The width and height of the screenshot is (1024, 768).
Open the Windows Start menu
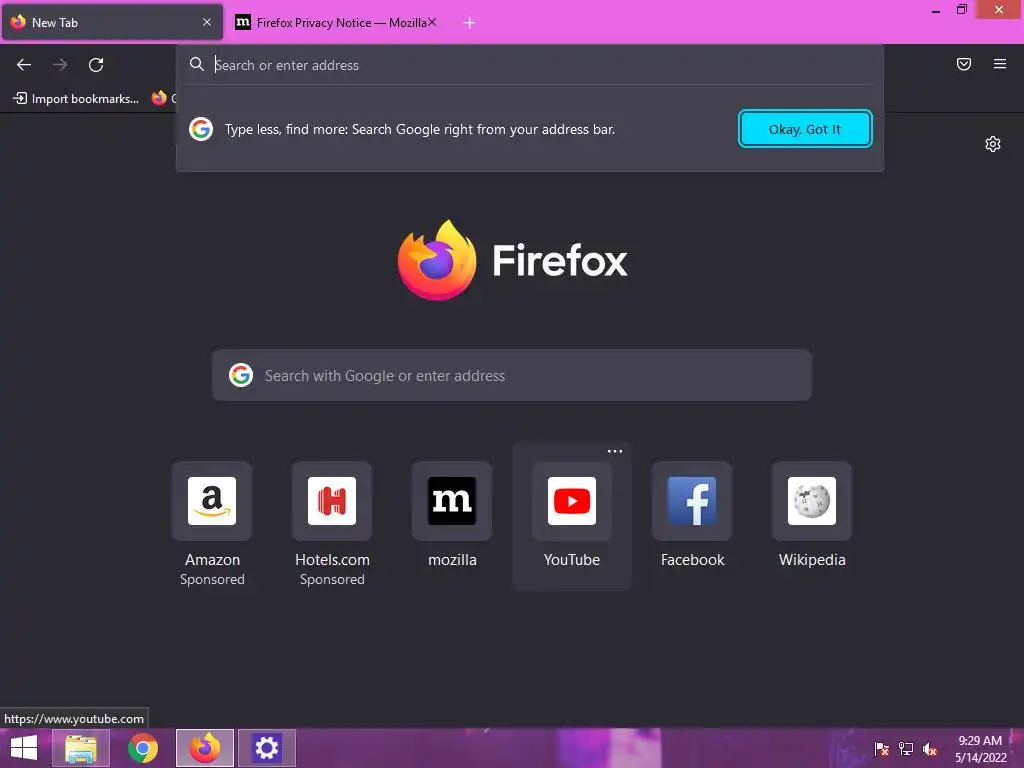coord(24,748)
